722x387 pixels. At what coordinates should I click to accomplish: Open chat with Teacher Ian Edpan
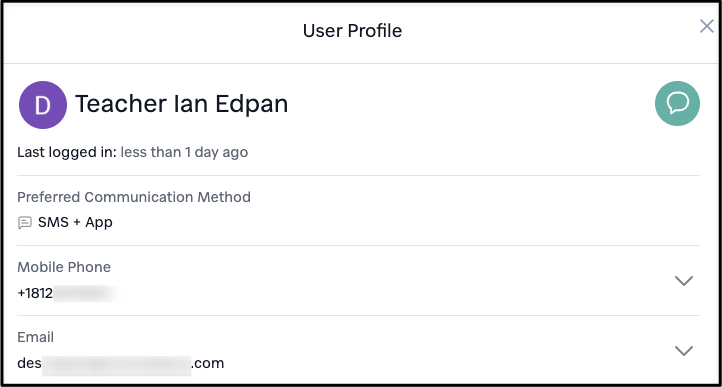click(x=677, y=104)
